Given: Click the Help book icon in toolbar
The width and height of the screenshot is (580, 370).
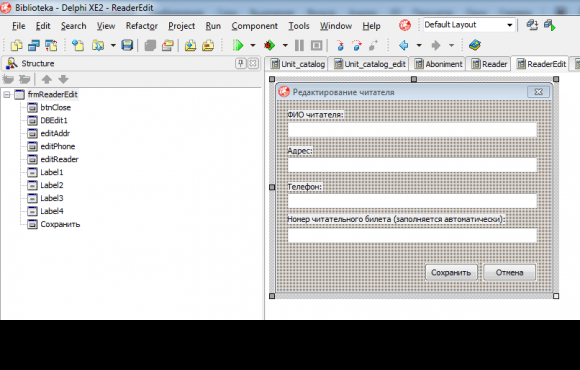Looking at the screenshot, I should (x=474, y=46).
